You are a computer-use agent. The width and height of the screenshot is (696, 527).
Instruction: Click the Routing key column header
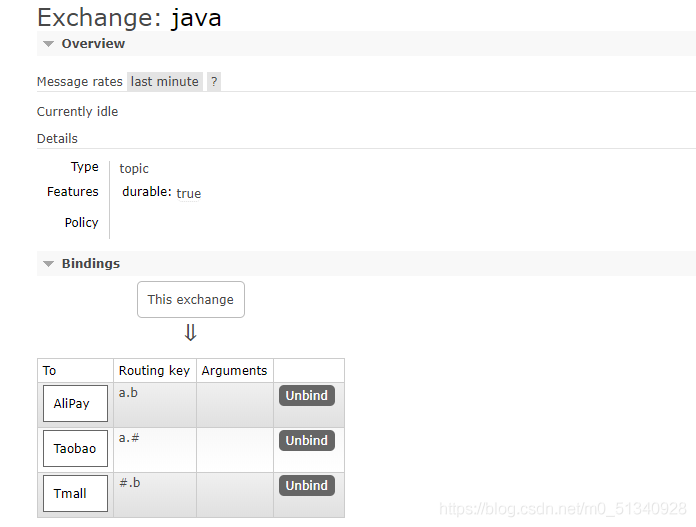click(154, 371)
